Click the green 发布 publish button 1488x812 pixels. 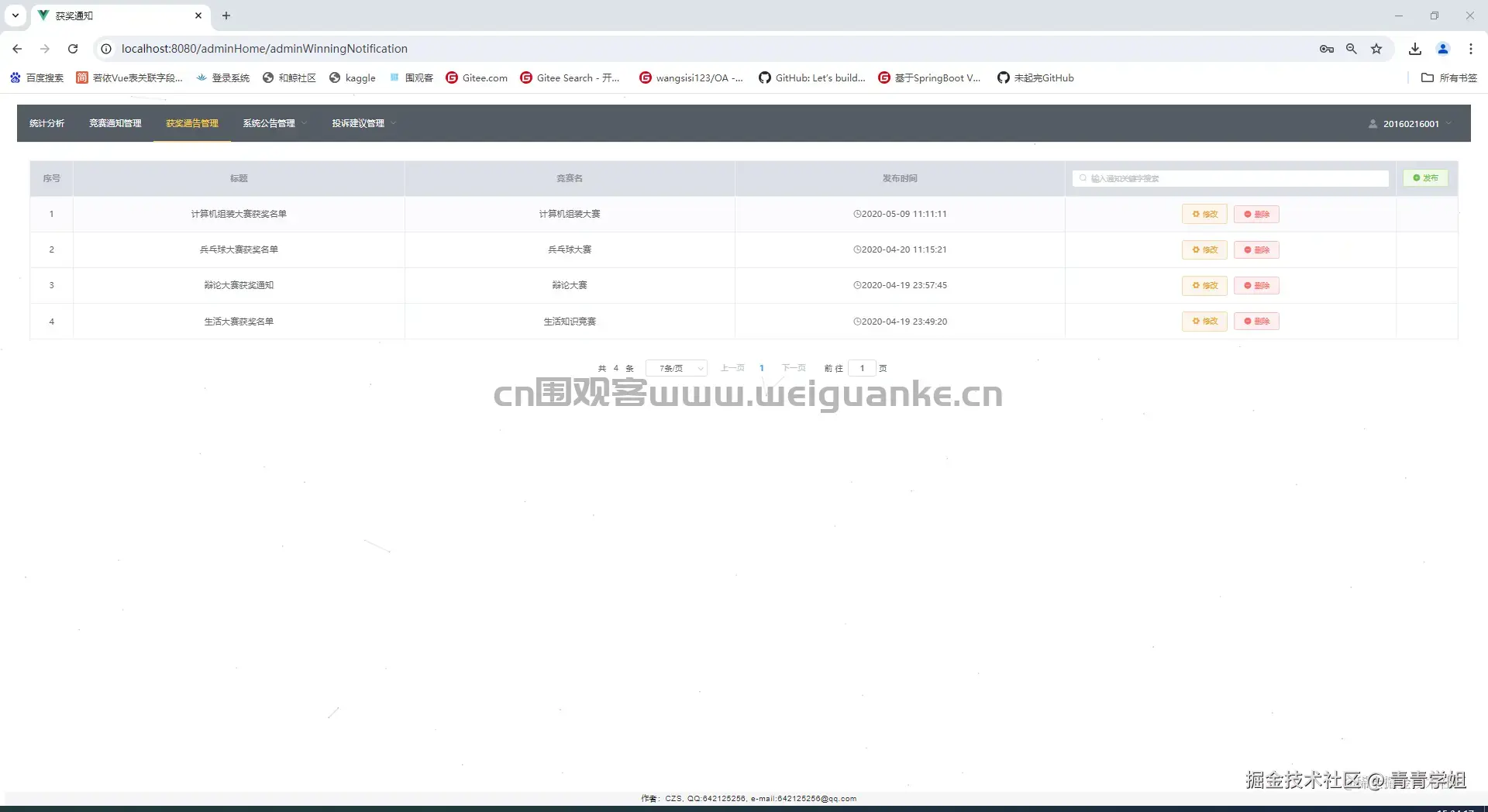1425,178
